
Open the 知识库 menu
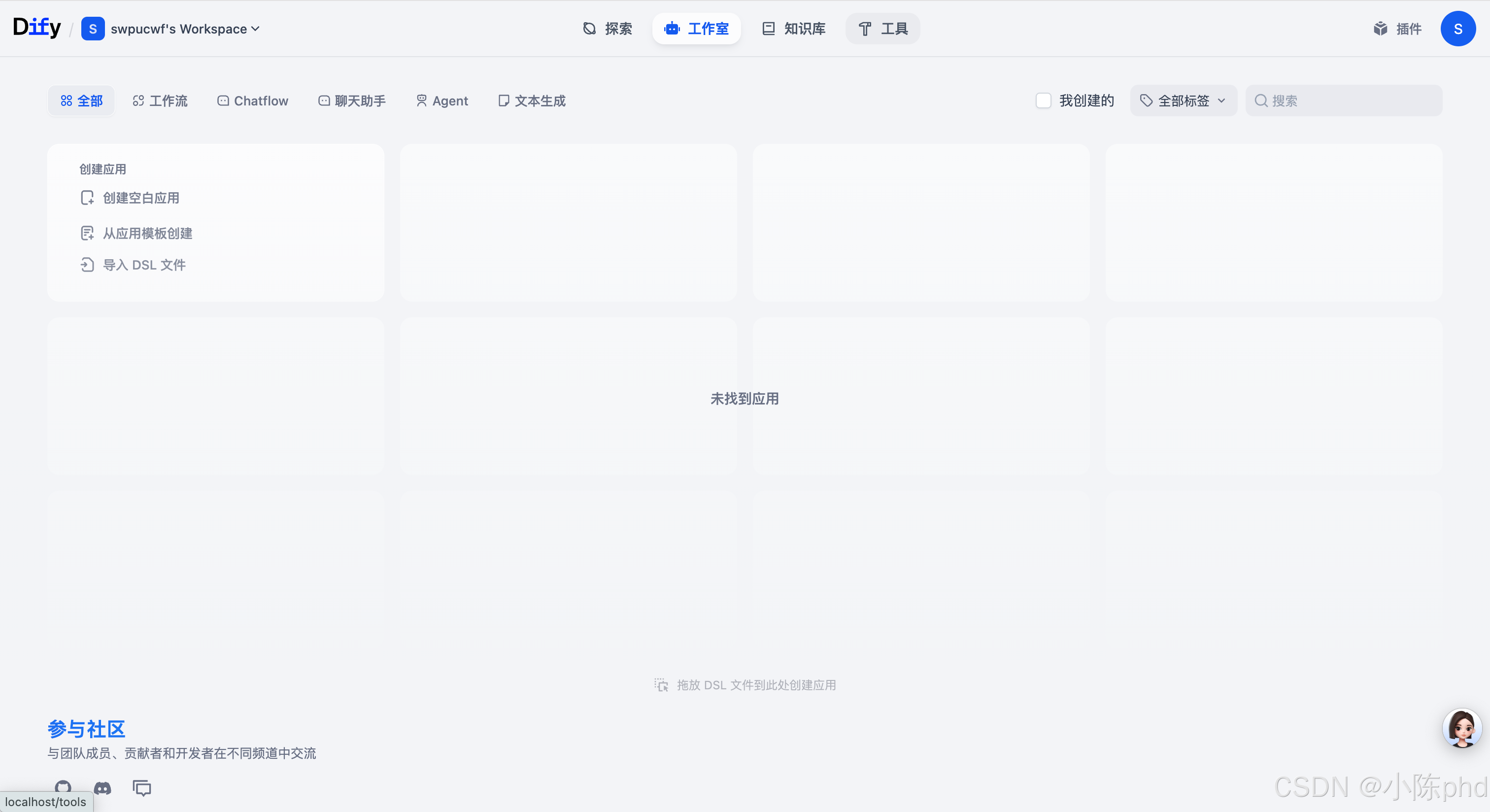click(793, 29)
